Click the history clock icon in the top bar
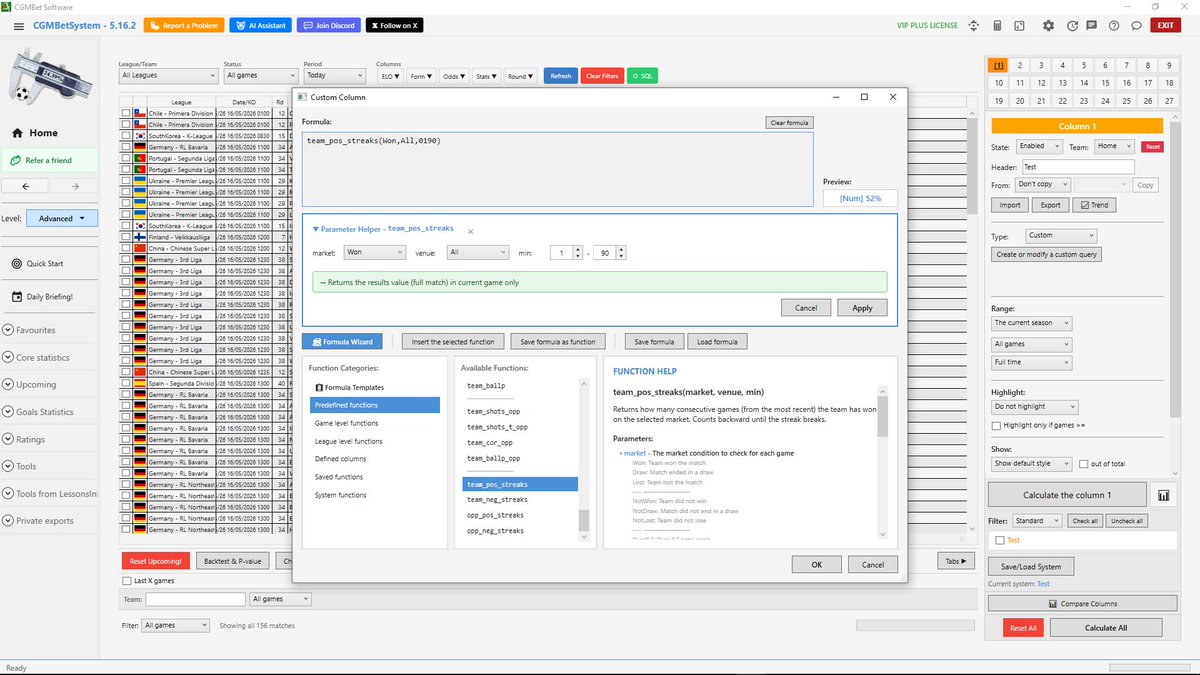Screen dimensions: 1200x675 click(x=1073, y=25)
